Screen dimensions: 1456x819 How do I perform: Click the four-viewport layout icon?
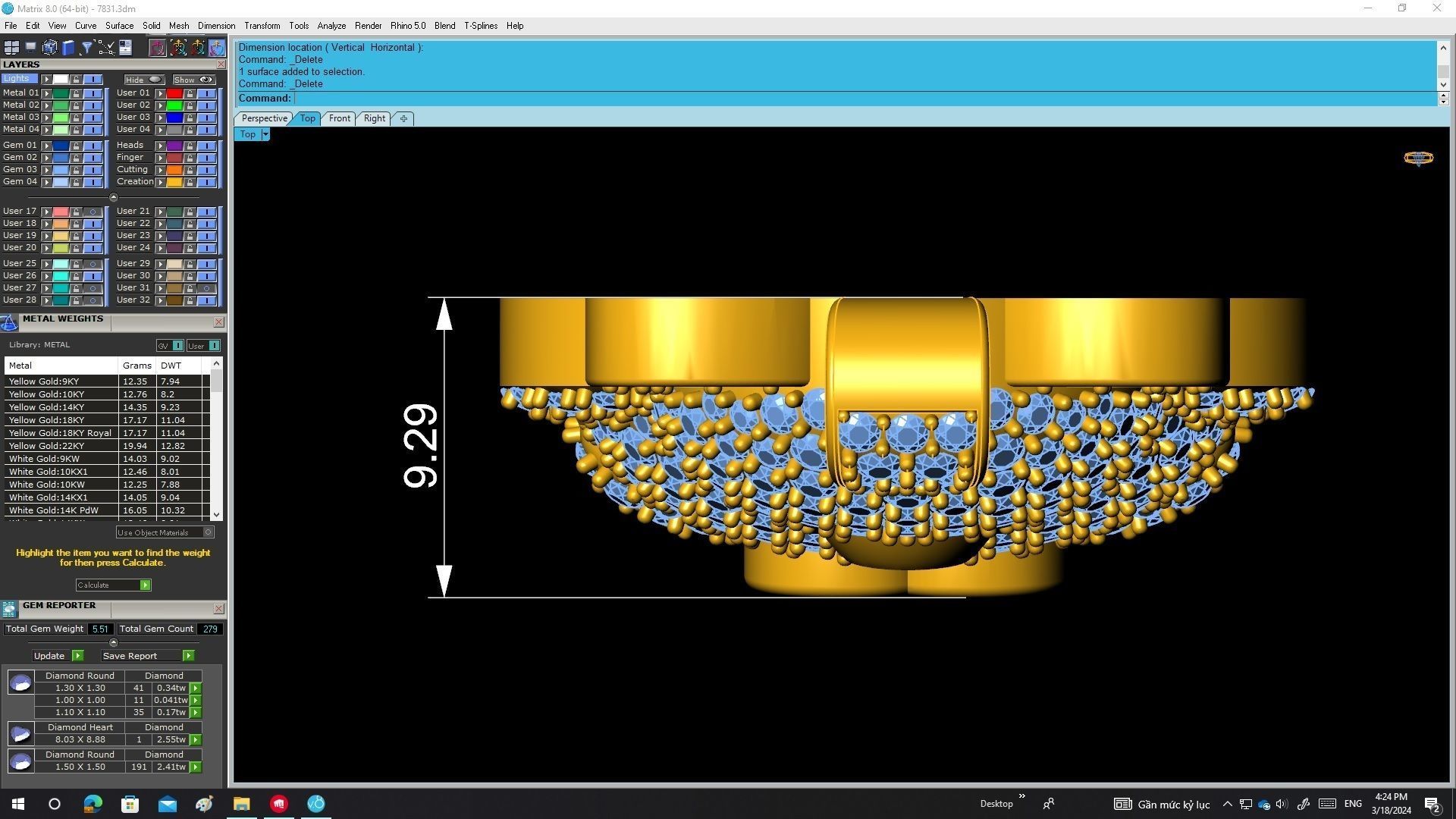coord(11,48)
